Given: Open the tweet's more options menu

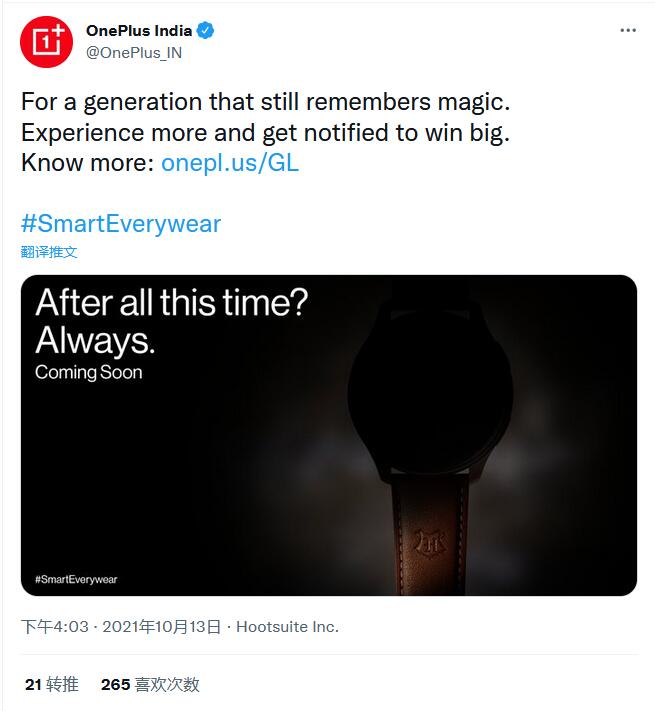Looking at the screenshot, I should click(x=627, y=31).
